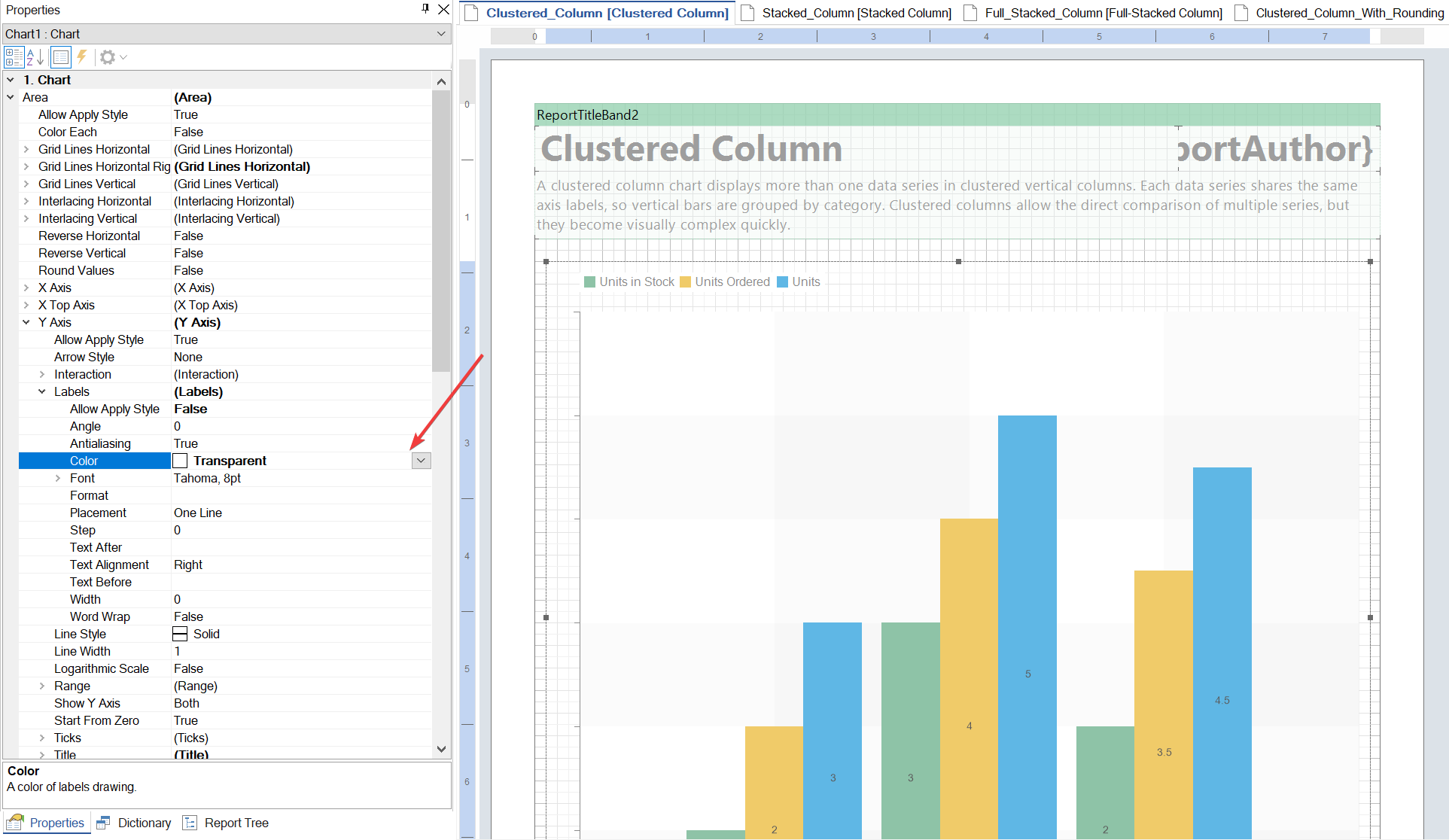Open property grid settings gear

coord(108,57)
